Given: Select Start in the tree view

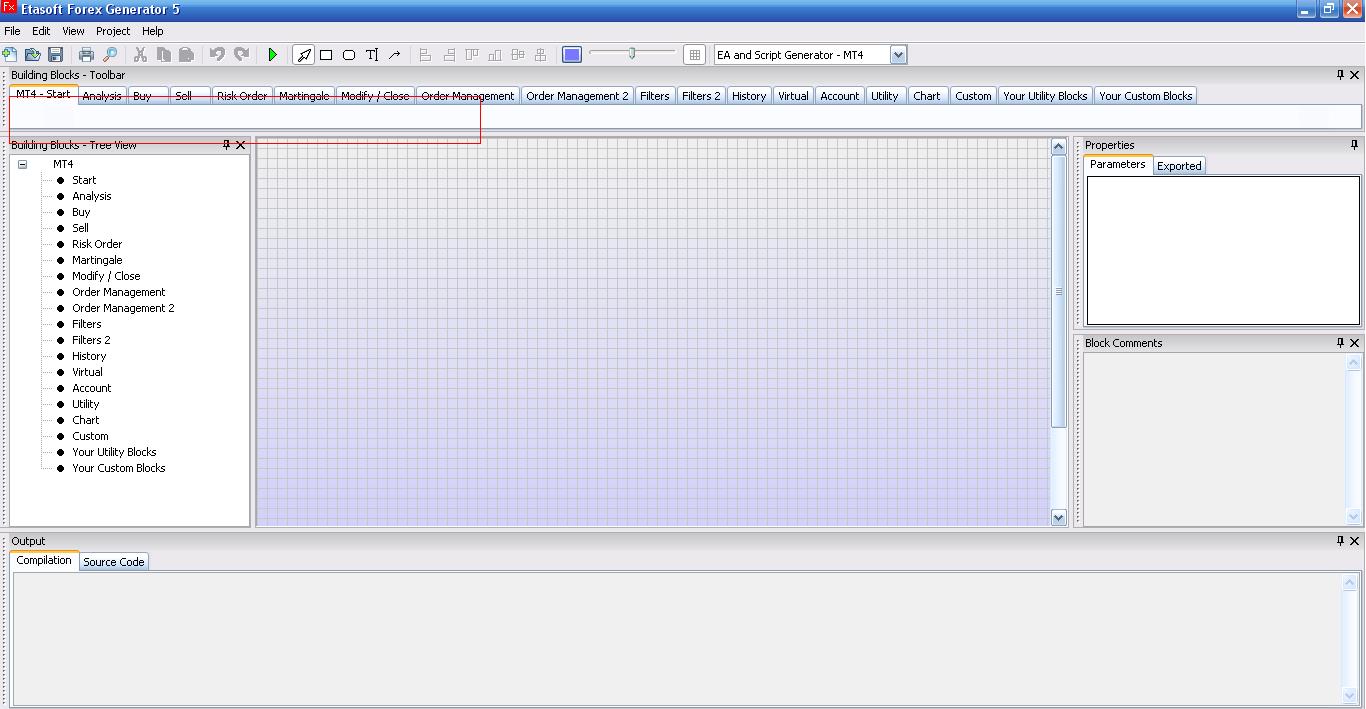Looking at the screenshot, I should (84, 180).
